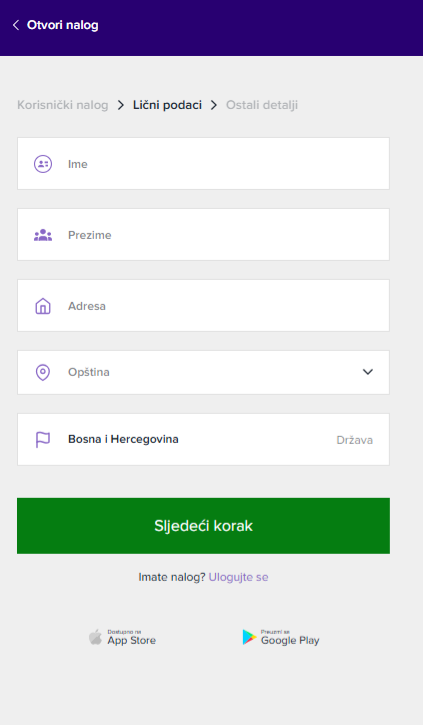Click the location pin icon beside Opština
This screenshot has height=725, width=423.
(43, 372)
